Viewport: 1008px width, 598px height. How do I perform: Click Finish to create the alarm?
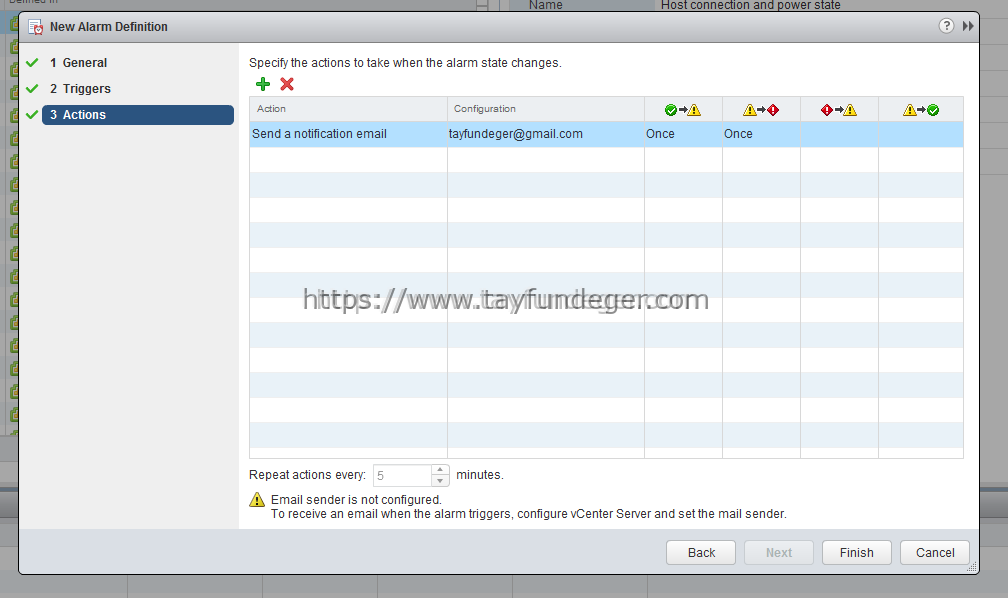856,552
